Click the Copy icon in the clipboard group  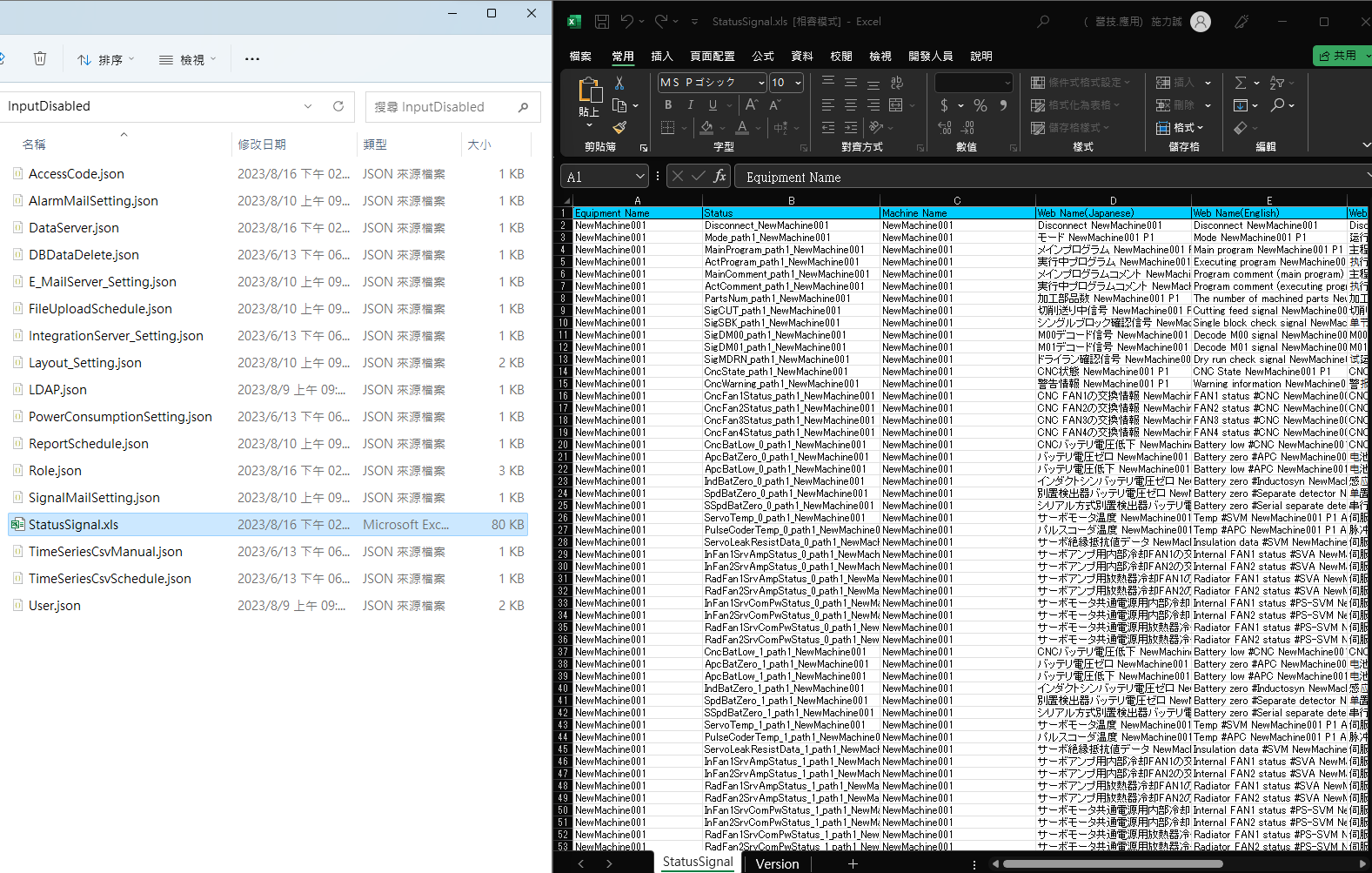[619, 105]
